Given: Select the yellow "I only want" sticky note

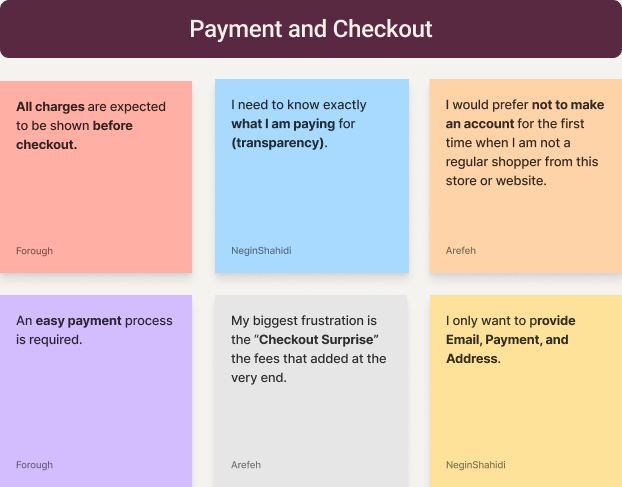Looking at the screenshot, I should 525,410.
